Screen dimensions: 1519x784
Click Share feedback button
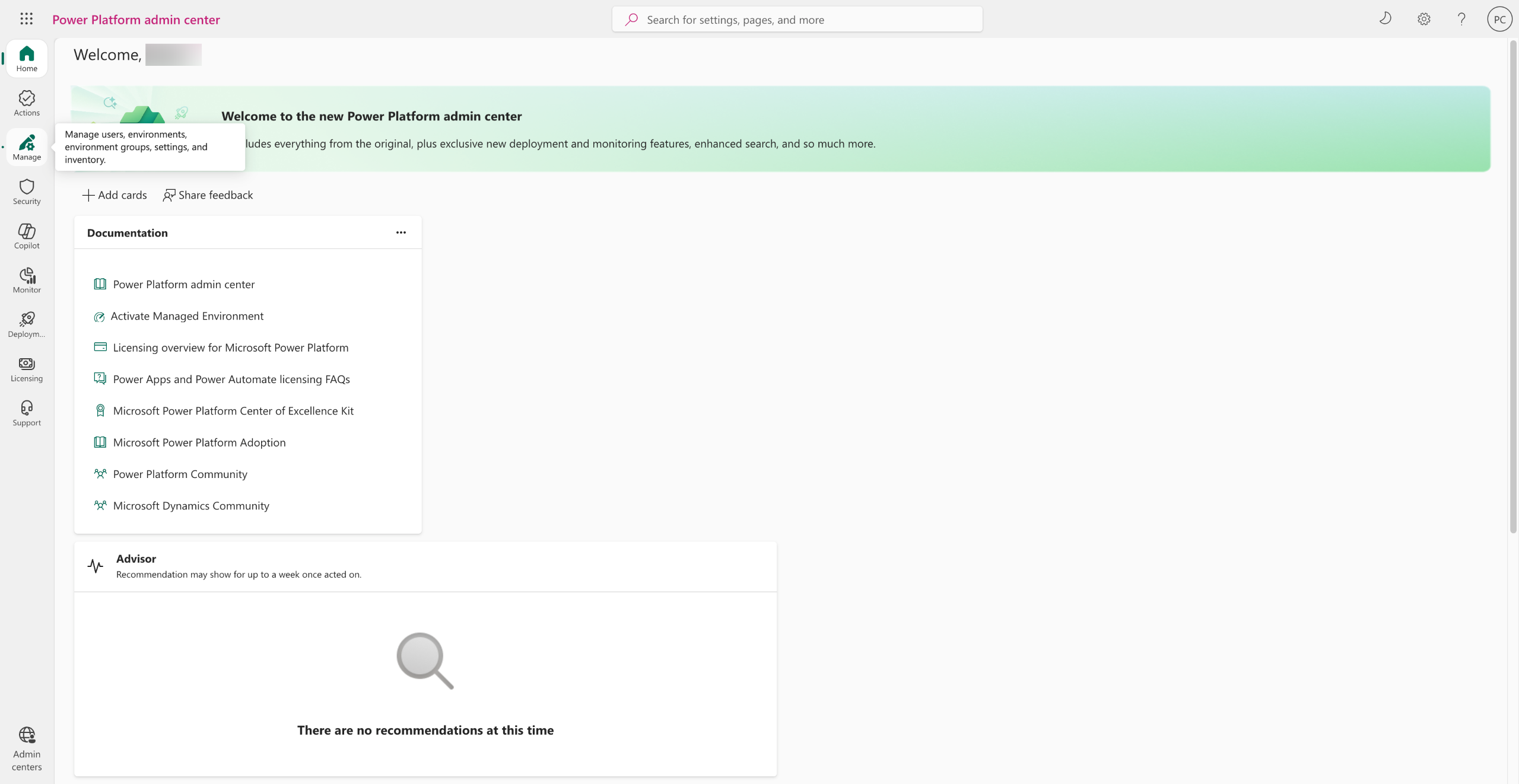[208, 195]
